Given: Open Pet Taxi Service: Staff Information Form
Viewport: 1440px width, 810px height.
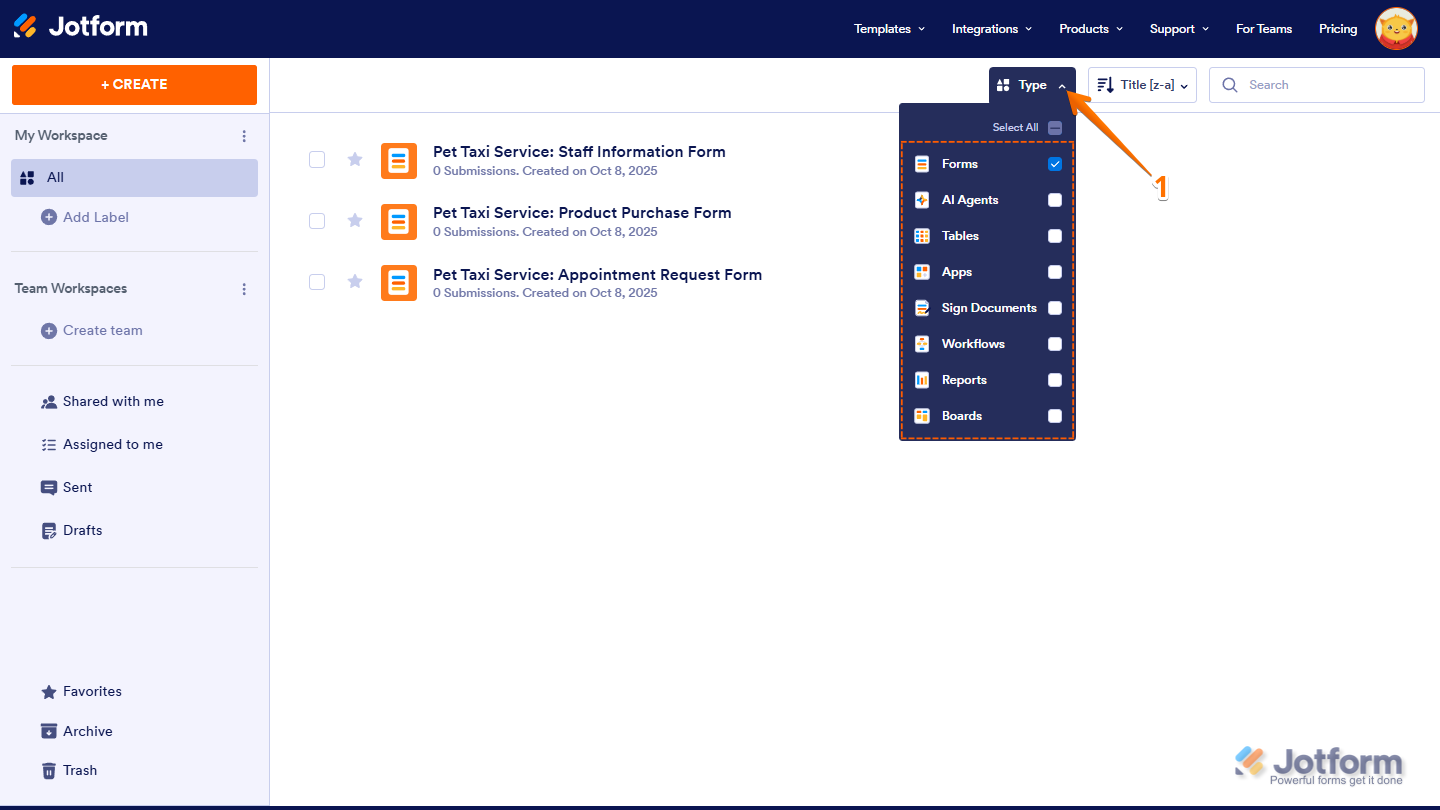Looking at the screenshot, I should (579, 152).
